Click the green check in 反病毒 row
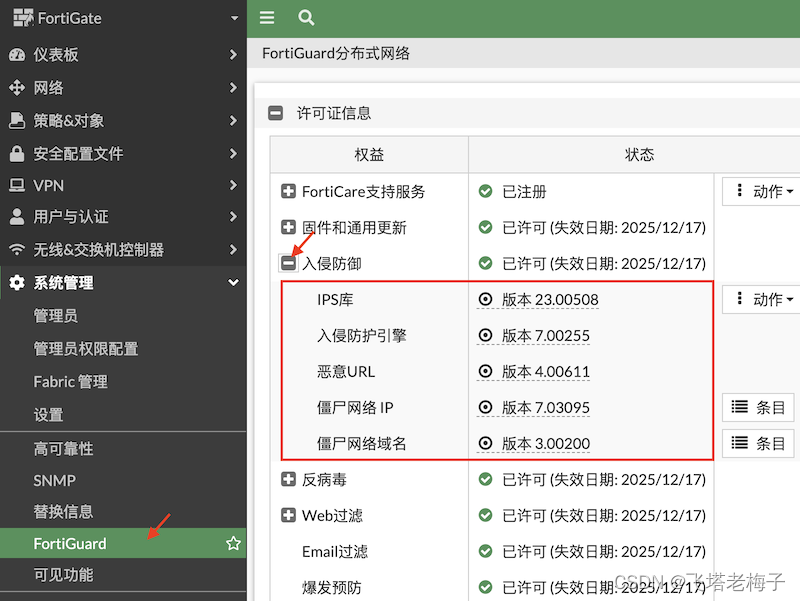Image resolution: width=800 pixels, height=601 pixels. pyautogui.click(x=485, y=480)
